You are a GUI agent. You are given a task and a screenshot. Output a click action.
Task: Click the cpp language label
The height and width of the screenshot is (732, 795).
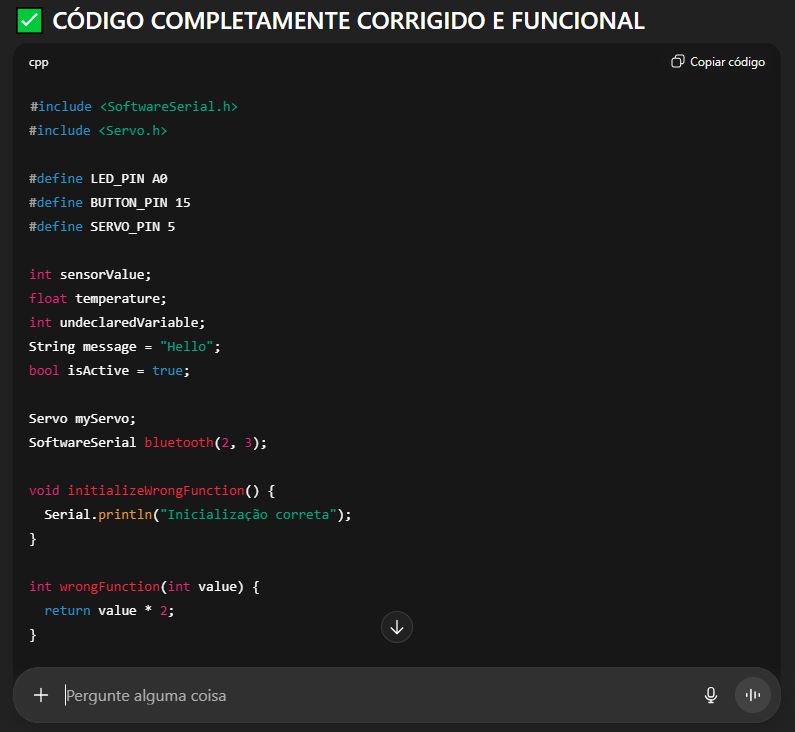(38, 62)
